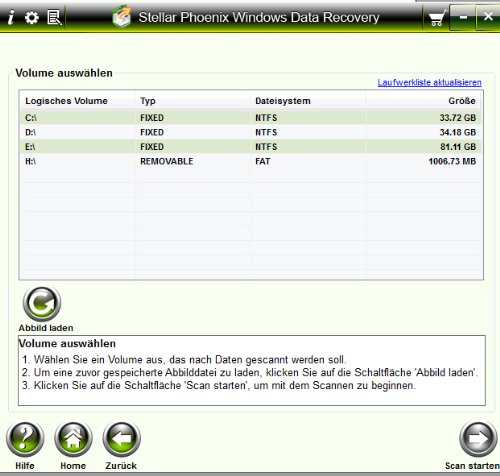500x476 pixels.
Task: Close the Stellar Phoenix window
Action: [x=488, y=16]
